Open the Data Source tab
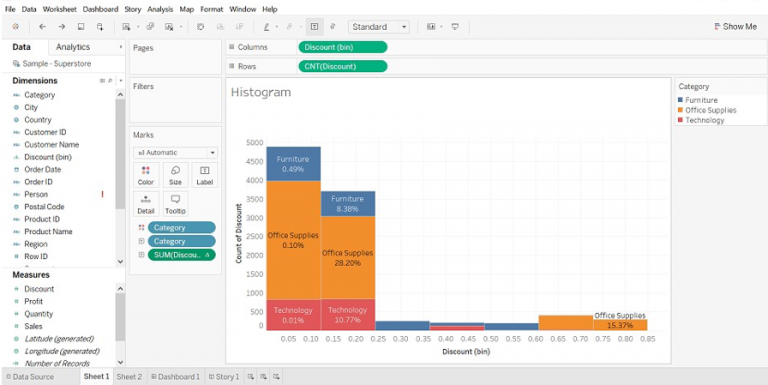Viewport: 768px width, 385px height. pos(29,377)
